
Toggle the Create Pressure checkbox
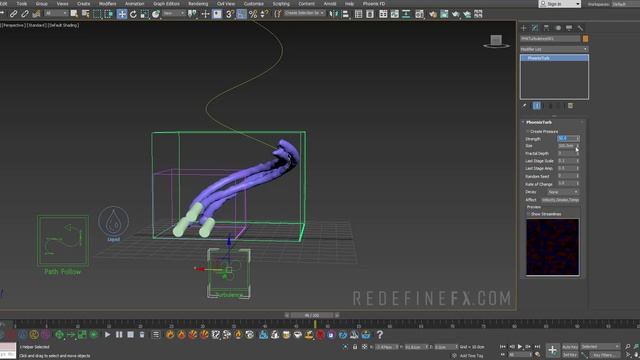pyautogui.click(x=528, y=131)
